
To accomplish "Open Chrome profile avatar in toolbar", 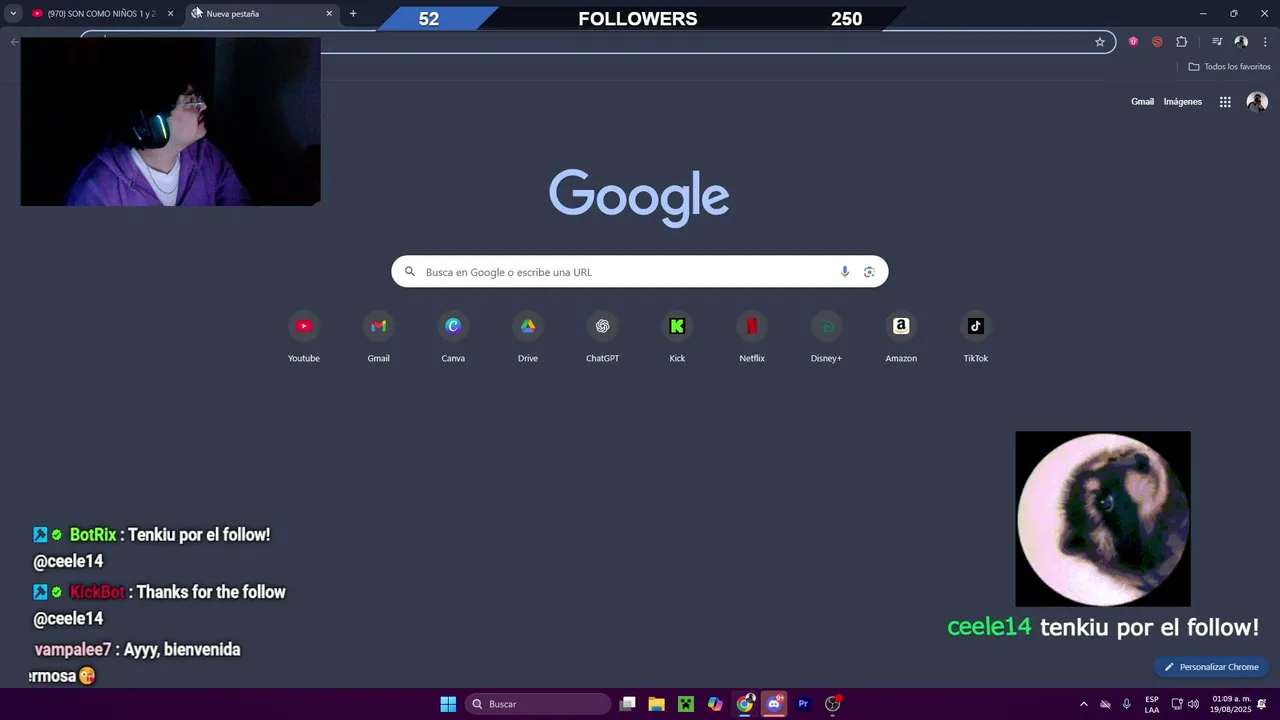I will click(x=1241, y=42).
